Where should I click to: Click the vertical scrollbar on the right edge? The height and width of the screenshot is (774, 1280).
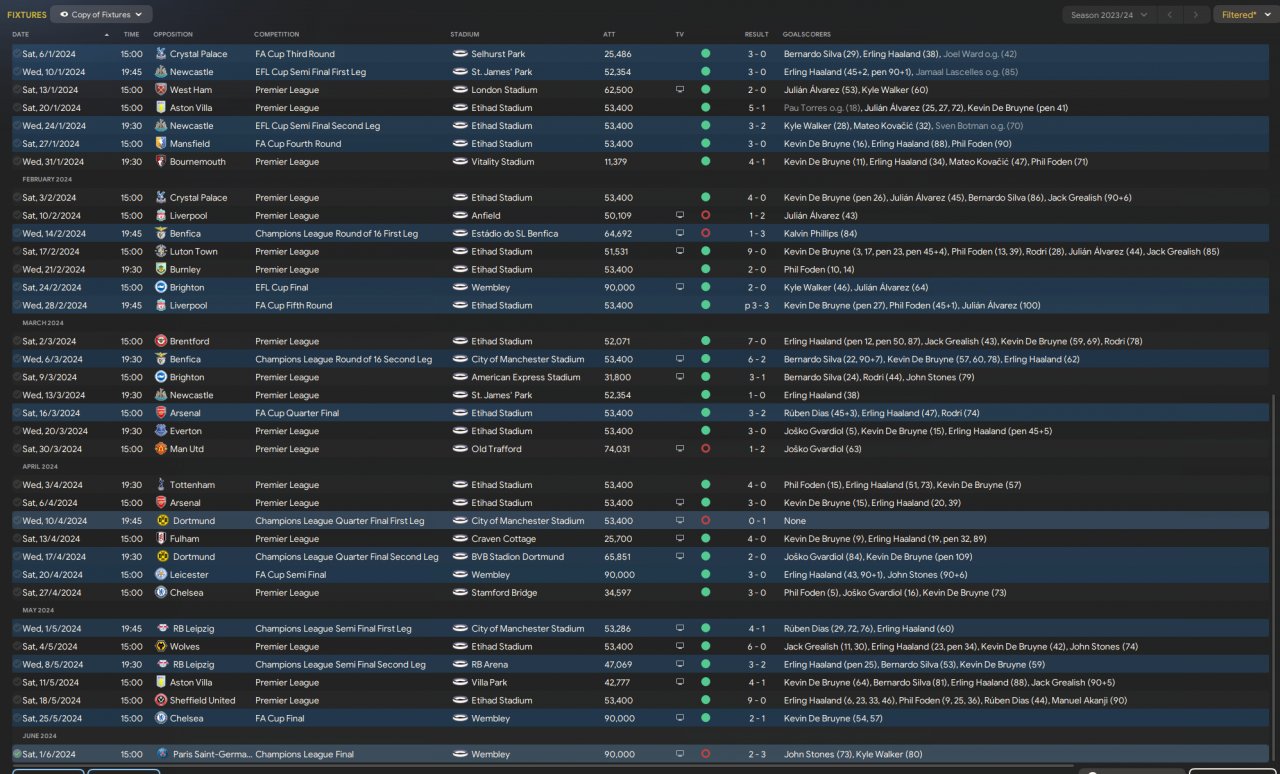[x=1275, y=575]
